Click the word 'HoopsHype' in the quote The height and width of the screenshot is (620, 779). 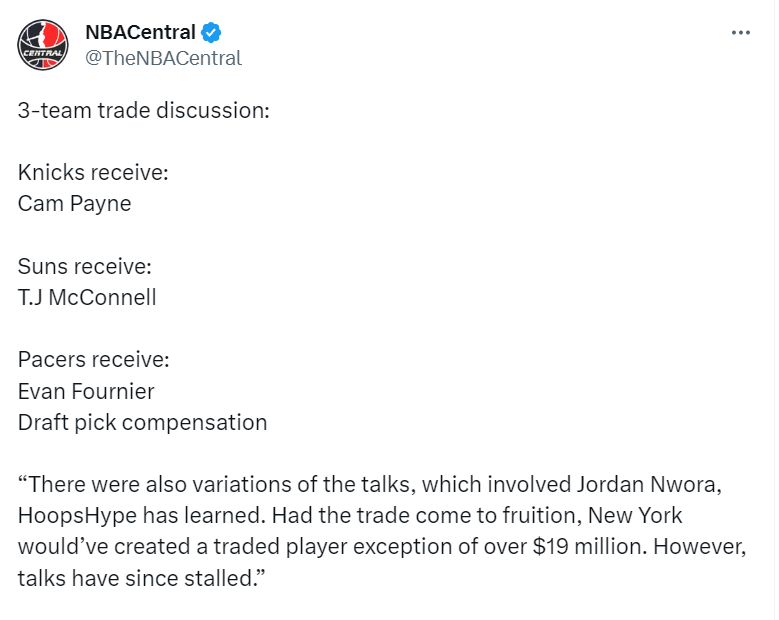78,516
